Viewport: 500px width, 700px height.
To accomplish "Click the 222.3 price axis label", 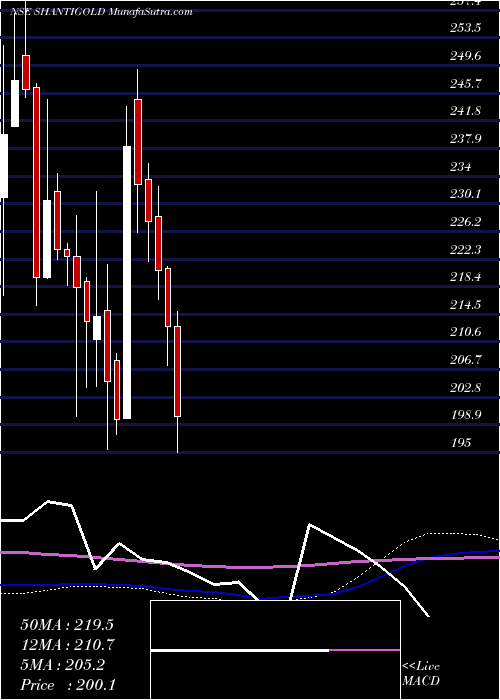I will pyautogui.click(x=466, y=250).
